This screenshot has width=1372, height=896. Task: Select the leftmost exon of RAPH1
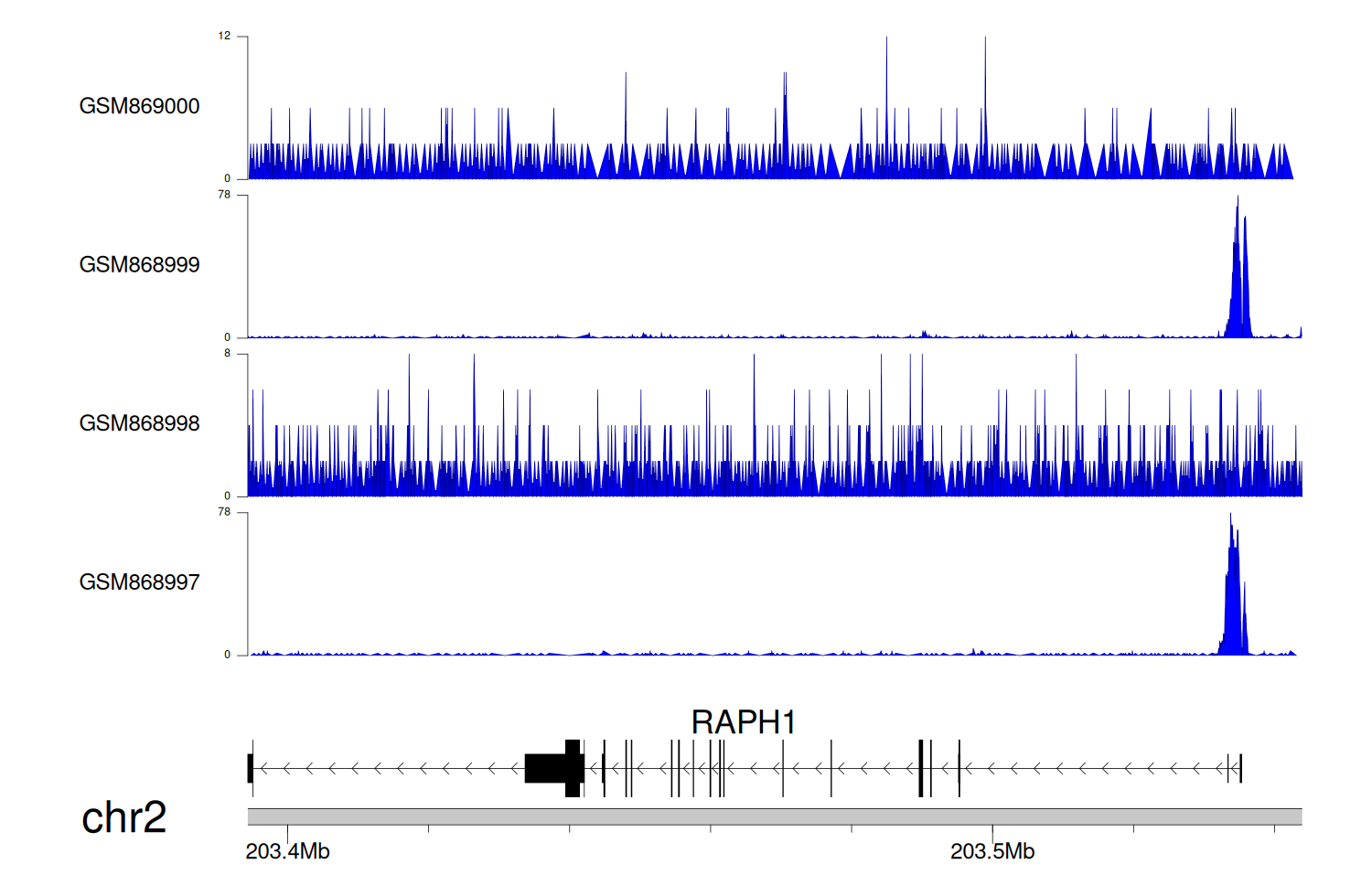[251, 768]
